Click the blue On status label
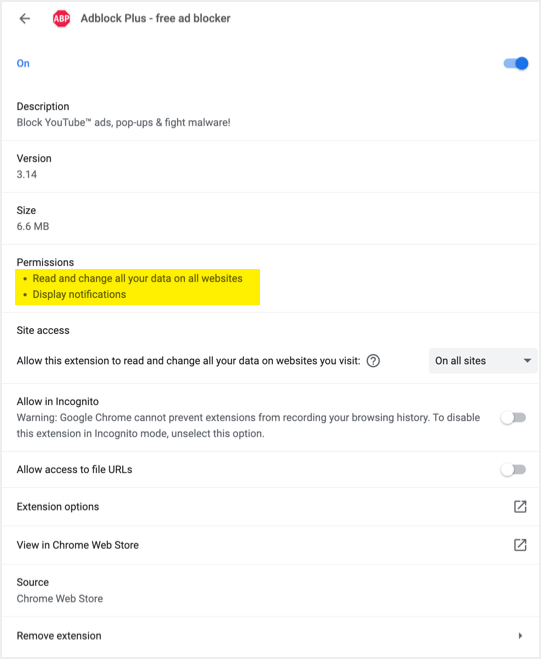 tap(23, 63)
